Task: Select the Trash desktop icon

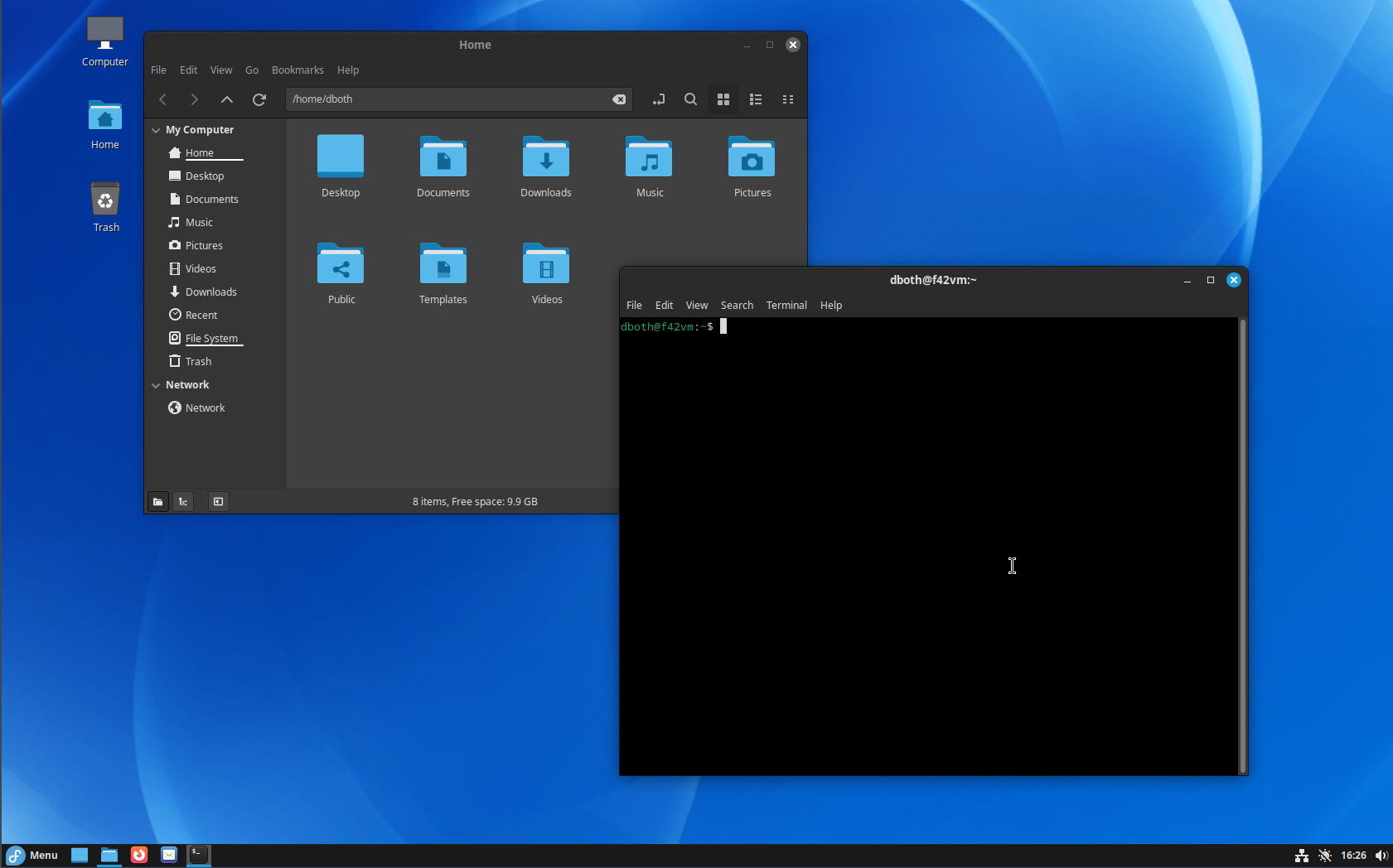Action: 105,208
